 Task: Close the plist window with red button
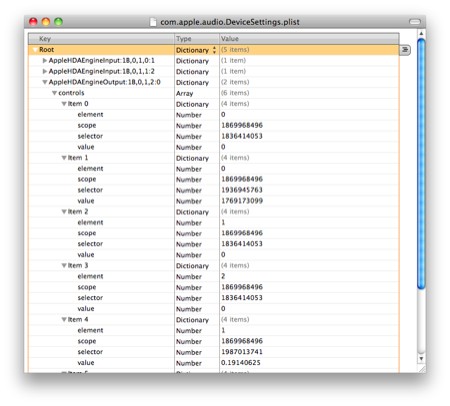coord(33,22)
